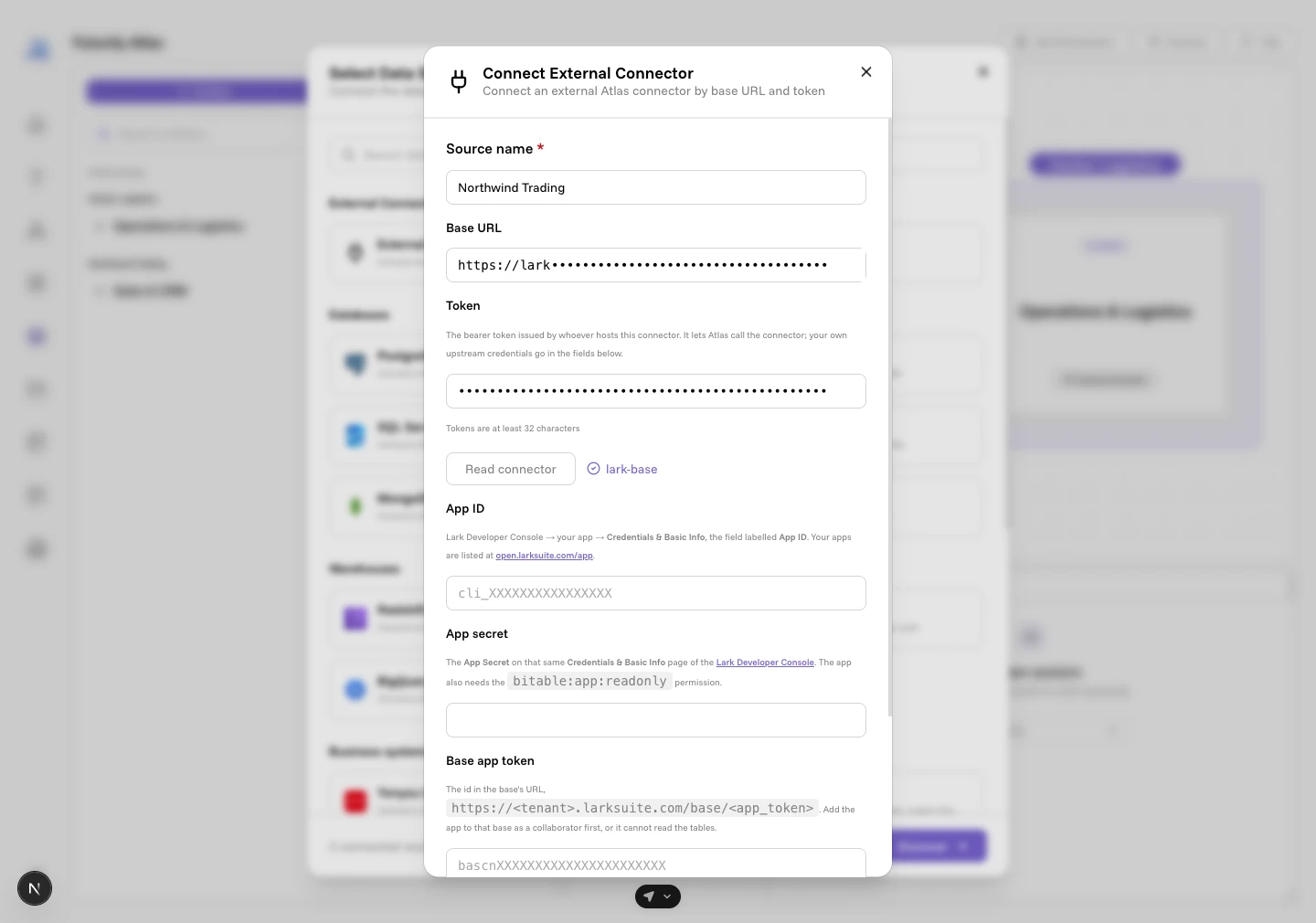This screenshot has height=923, width=1316.
Task: Click the bitable:app:readonly permission code
Action: click(x=589, y=681)
